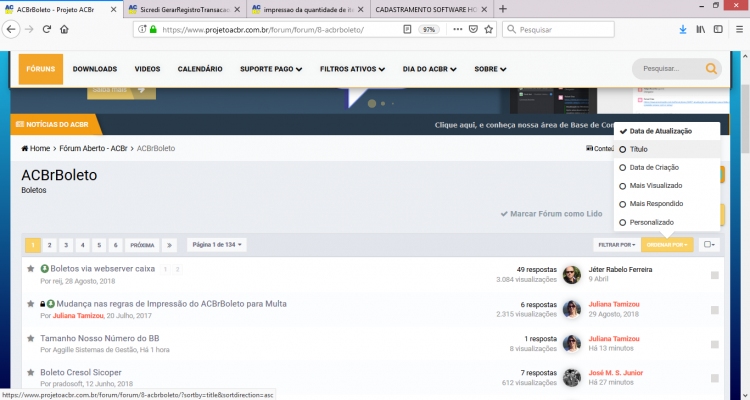750x400 pixels.
Task: Jump to last page double-arrow button
Action: (169, 245)
